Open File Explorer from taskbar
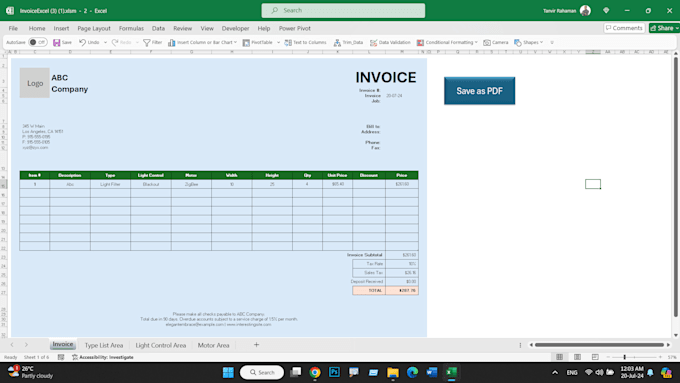 pos(393,372)
